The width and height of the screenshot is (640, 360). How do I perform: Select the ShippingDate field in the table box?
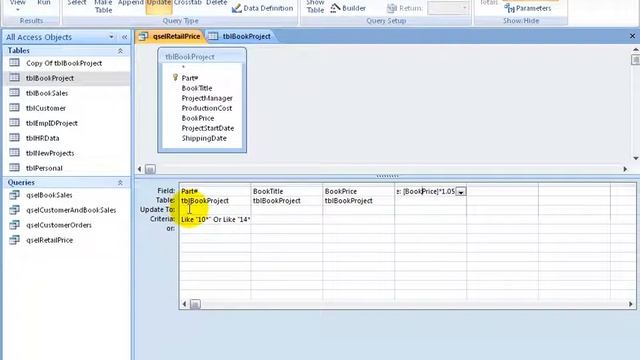point(204,138)
